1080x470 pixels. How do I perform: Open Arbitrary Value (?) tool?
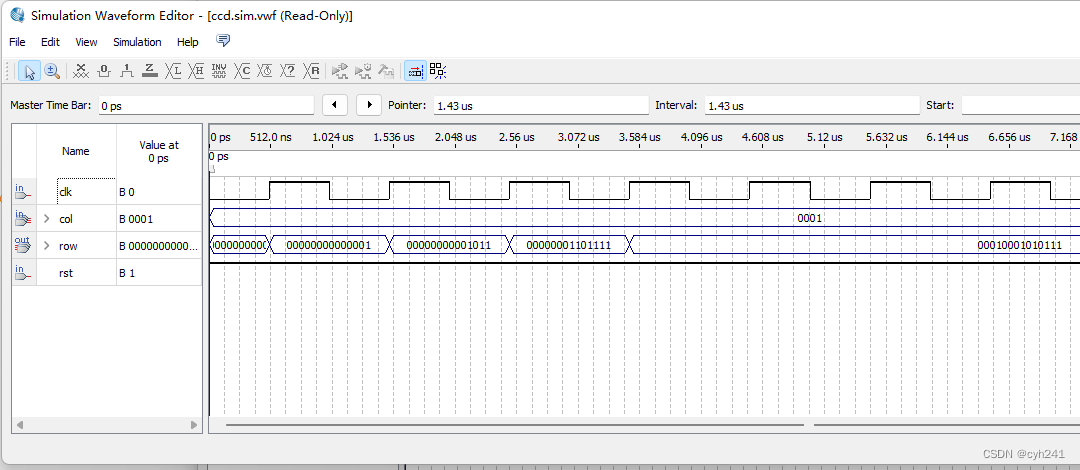point(289,71)
